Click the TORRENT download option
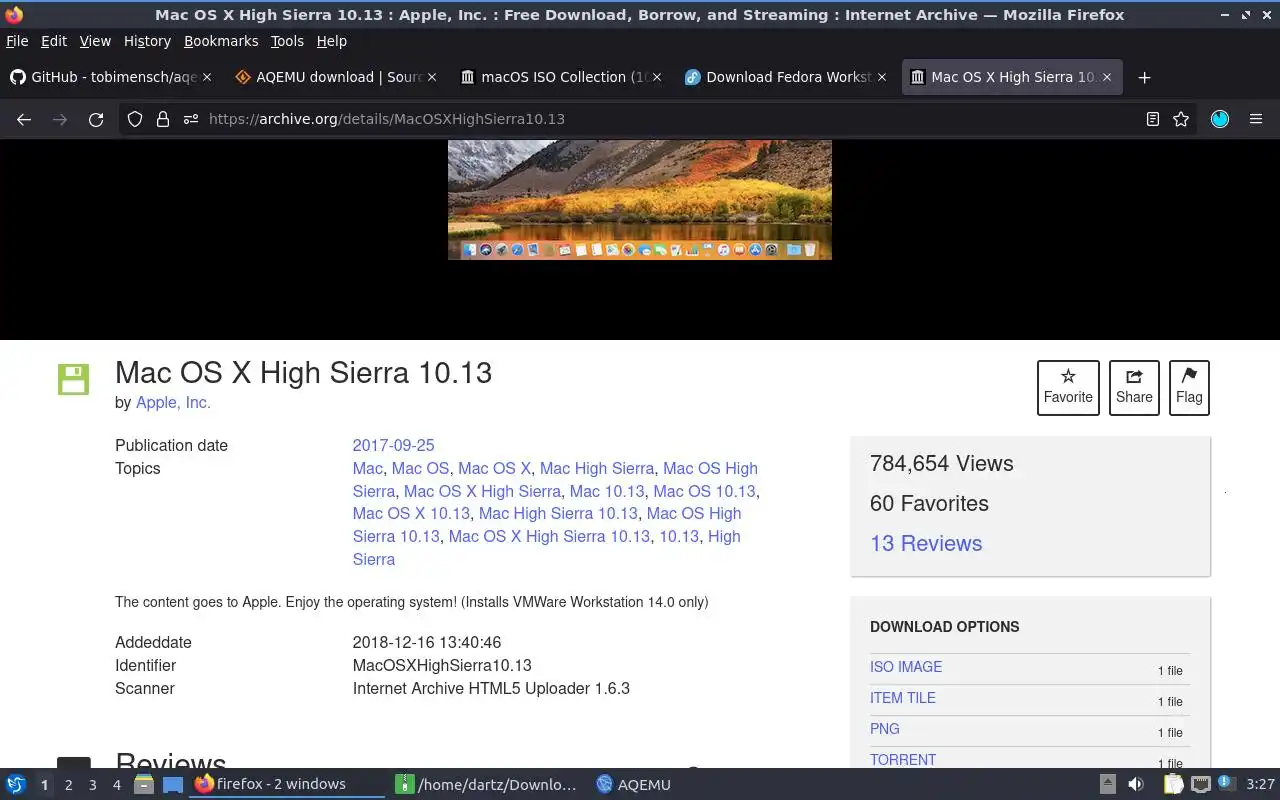Image resolution: width=1280 pixels, height=800 pixels. click(903, 760)
